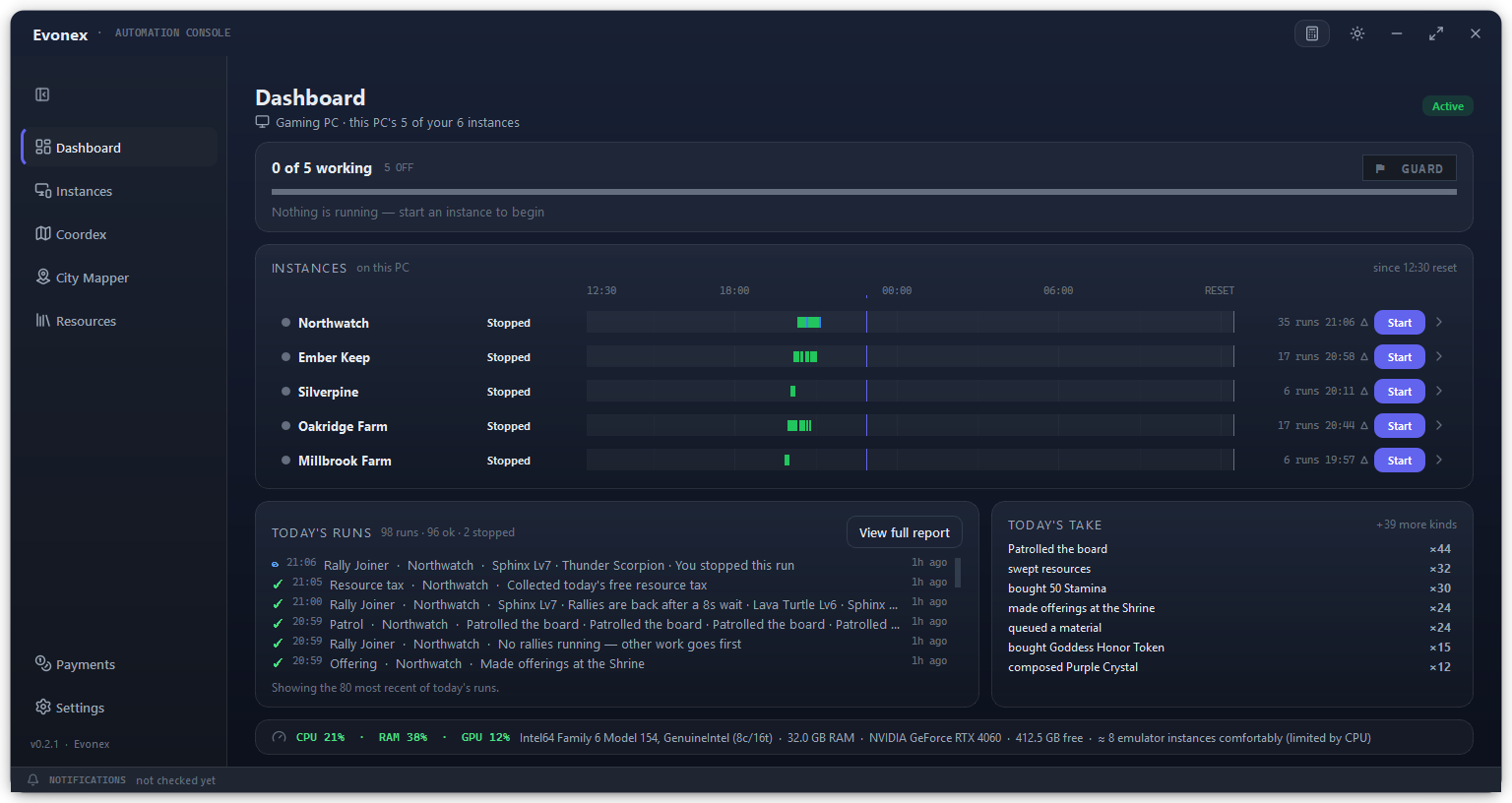Click the warning triangle on Ember Keep row
The height and width of the screenshot is (803, 1512).
coord(1363,357)
